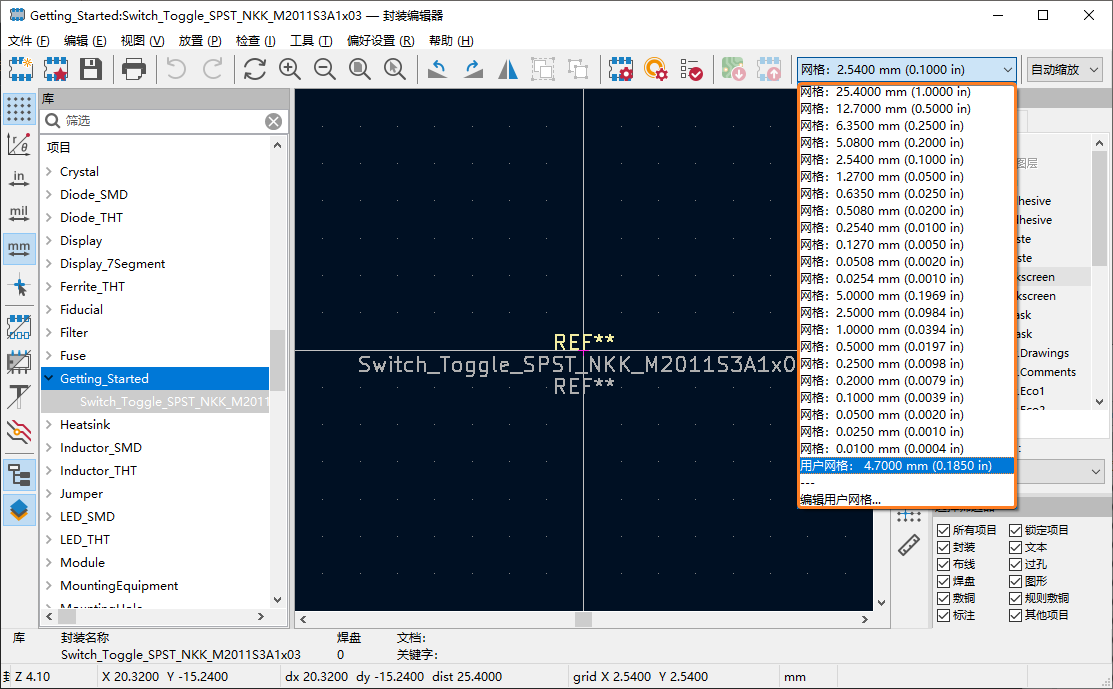
Task: Toggle the layers manager icon
Action: [x=19, y=509]
